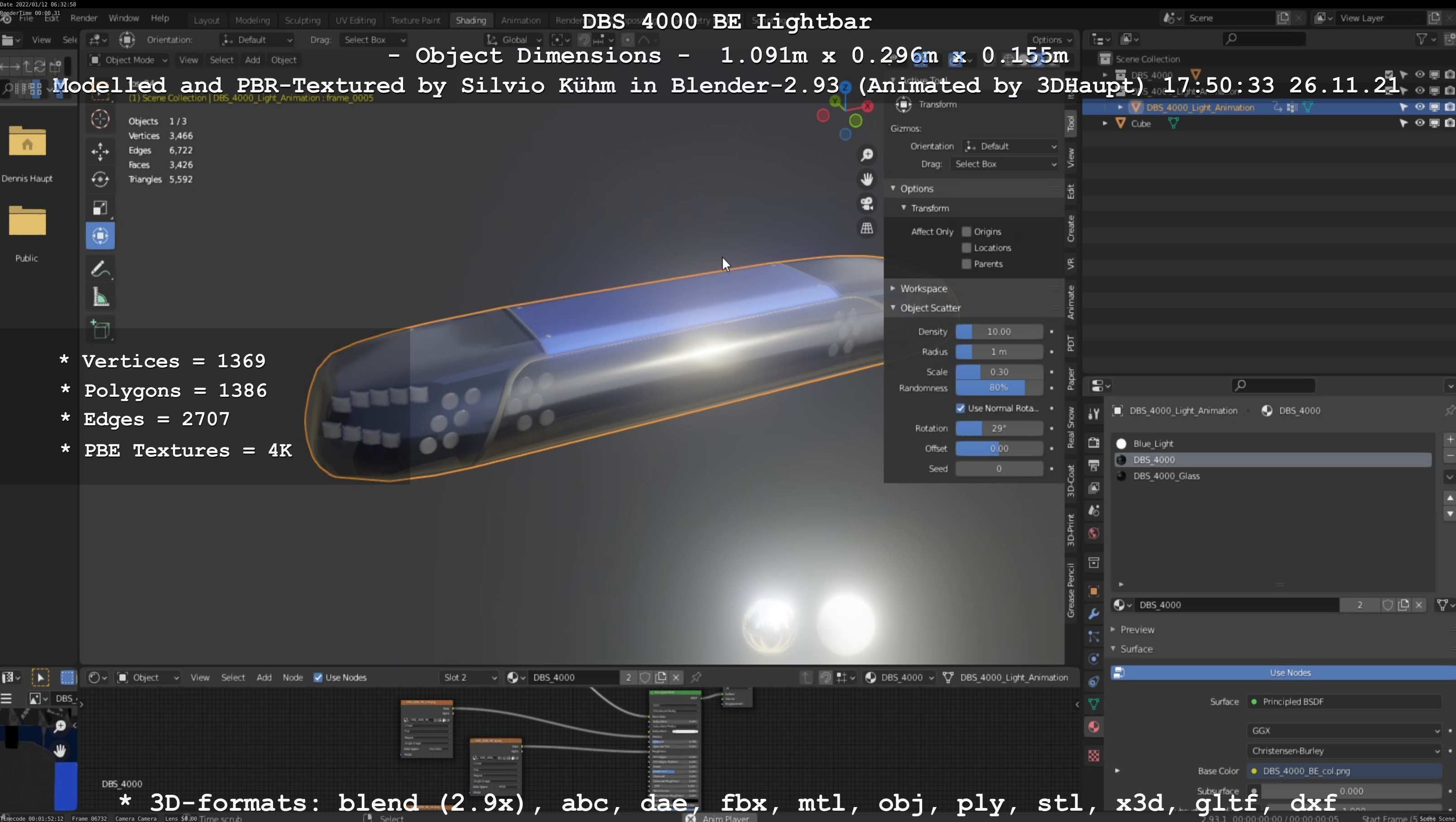Click the viewport pan hand icon
Screen dimensions: 1456x822
pyautogui.click(x=866, y=179)
